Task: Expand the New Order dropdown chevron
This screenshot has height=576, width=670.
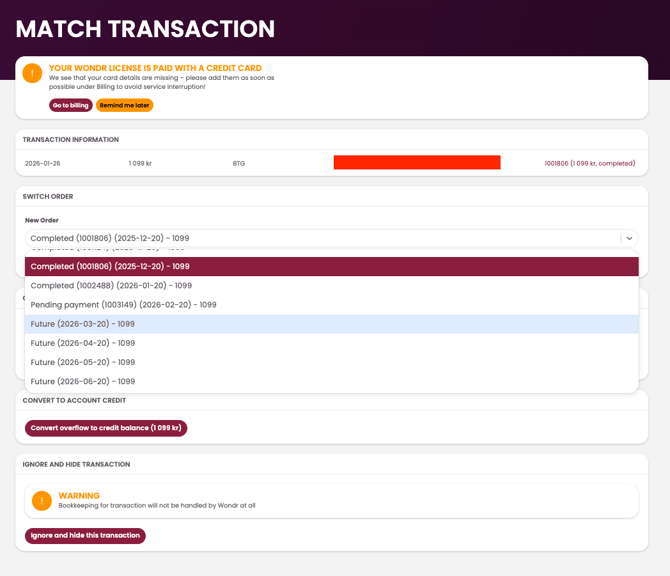Action: 629,238
